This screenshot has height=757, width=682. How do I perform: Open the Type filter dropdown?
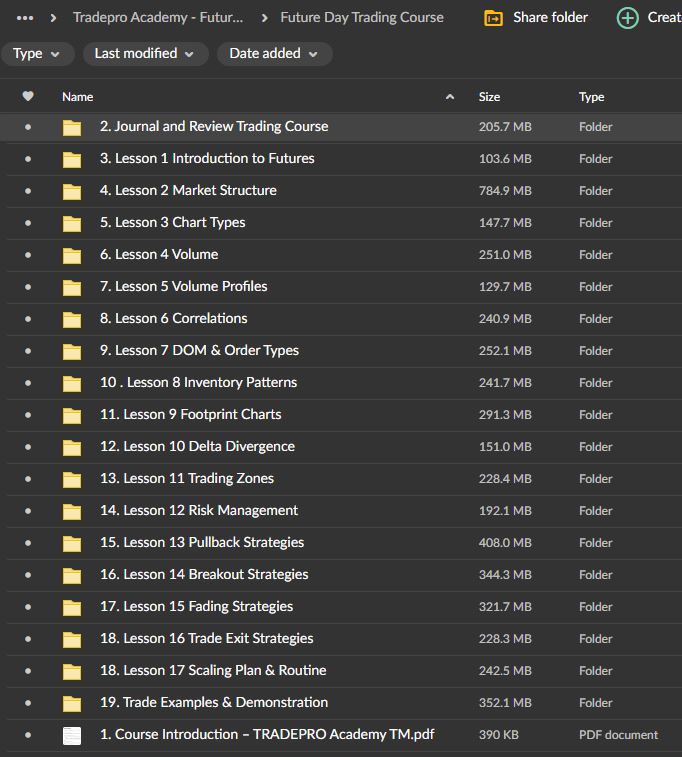click(37, 54)
